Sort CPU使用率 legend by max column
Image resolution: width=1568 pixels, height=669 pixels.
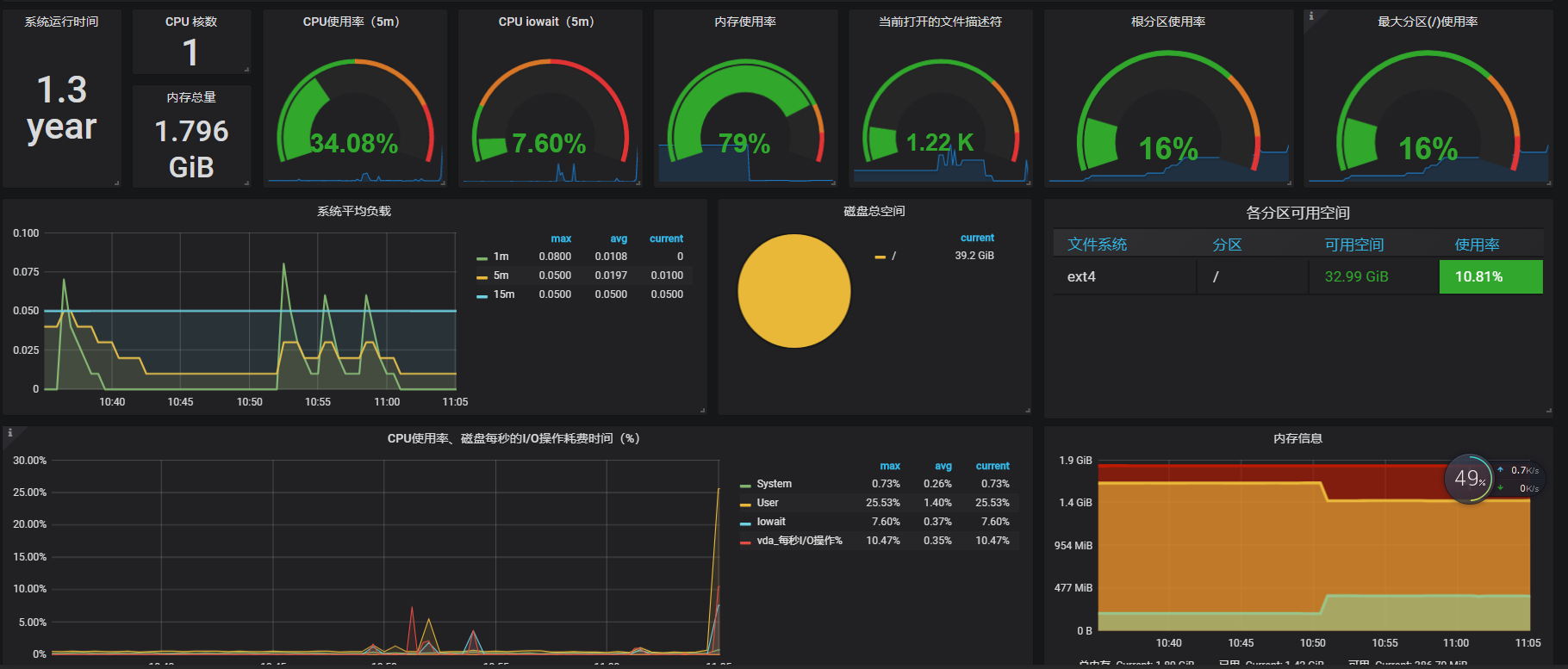(890, 466)
